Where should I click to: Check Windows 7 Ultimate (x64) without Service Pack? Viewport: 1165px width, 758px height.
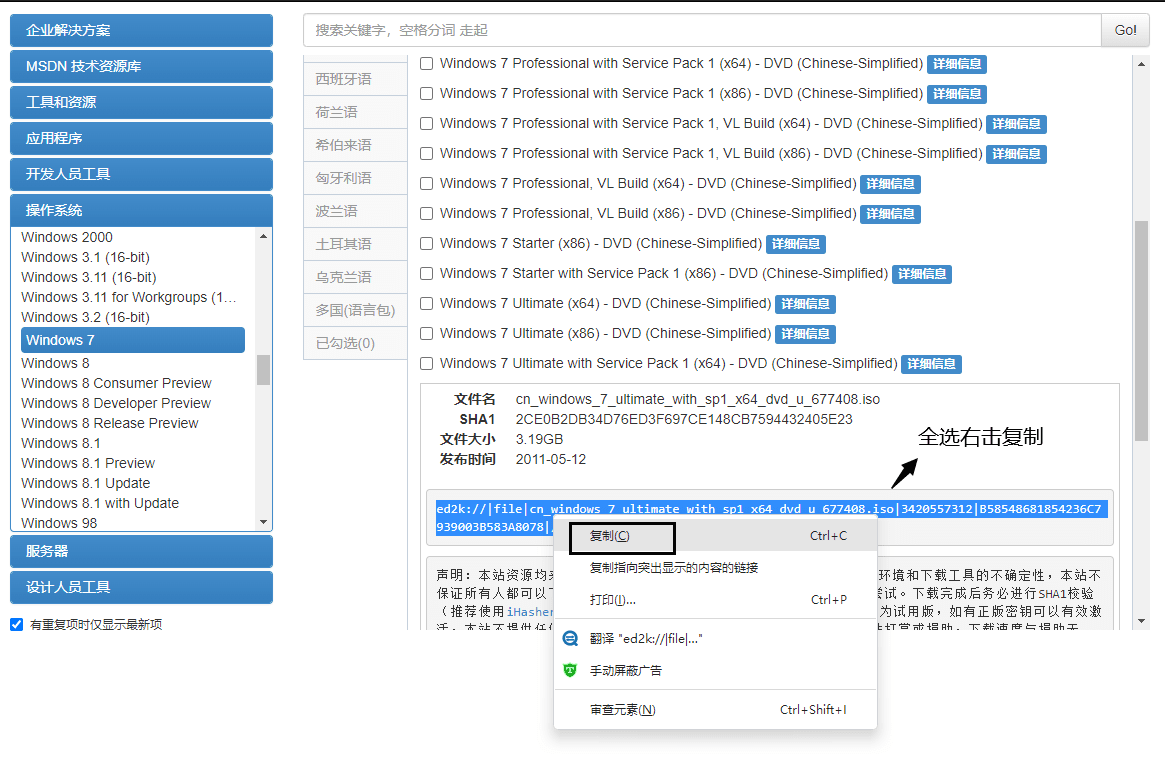426,303
